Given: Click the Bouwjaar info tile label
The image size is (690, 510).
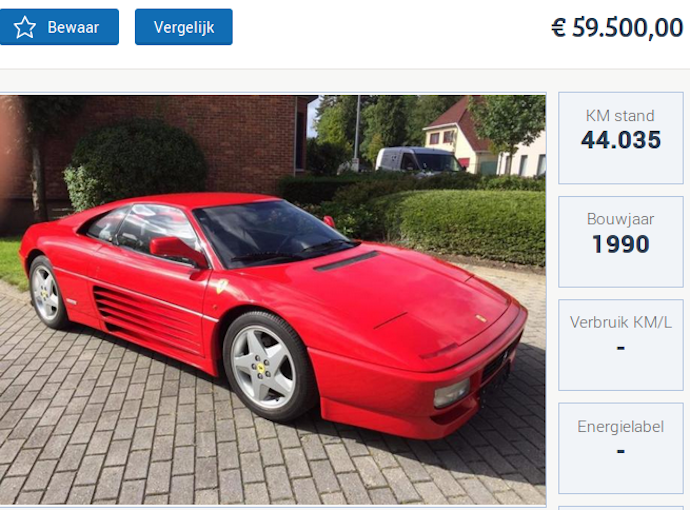Looking at the screenshot, I should coord(620,219).
